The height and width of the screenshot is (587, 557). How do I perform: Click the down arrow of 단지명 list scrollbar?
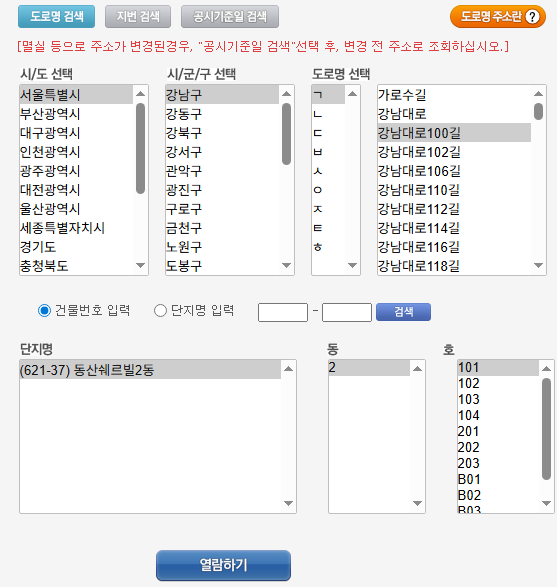coord(288,503)
